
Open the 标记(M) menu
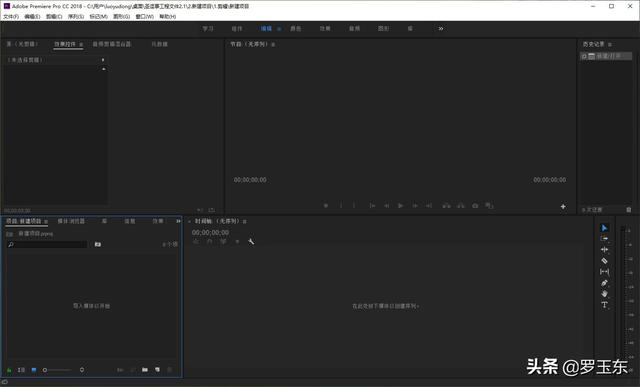[99, 17]
